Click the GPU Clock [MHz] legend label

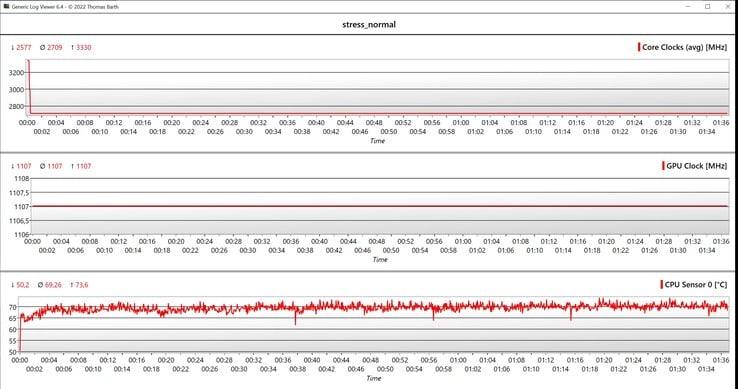point(697,166)
